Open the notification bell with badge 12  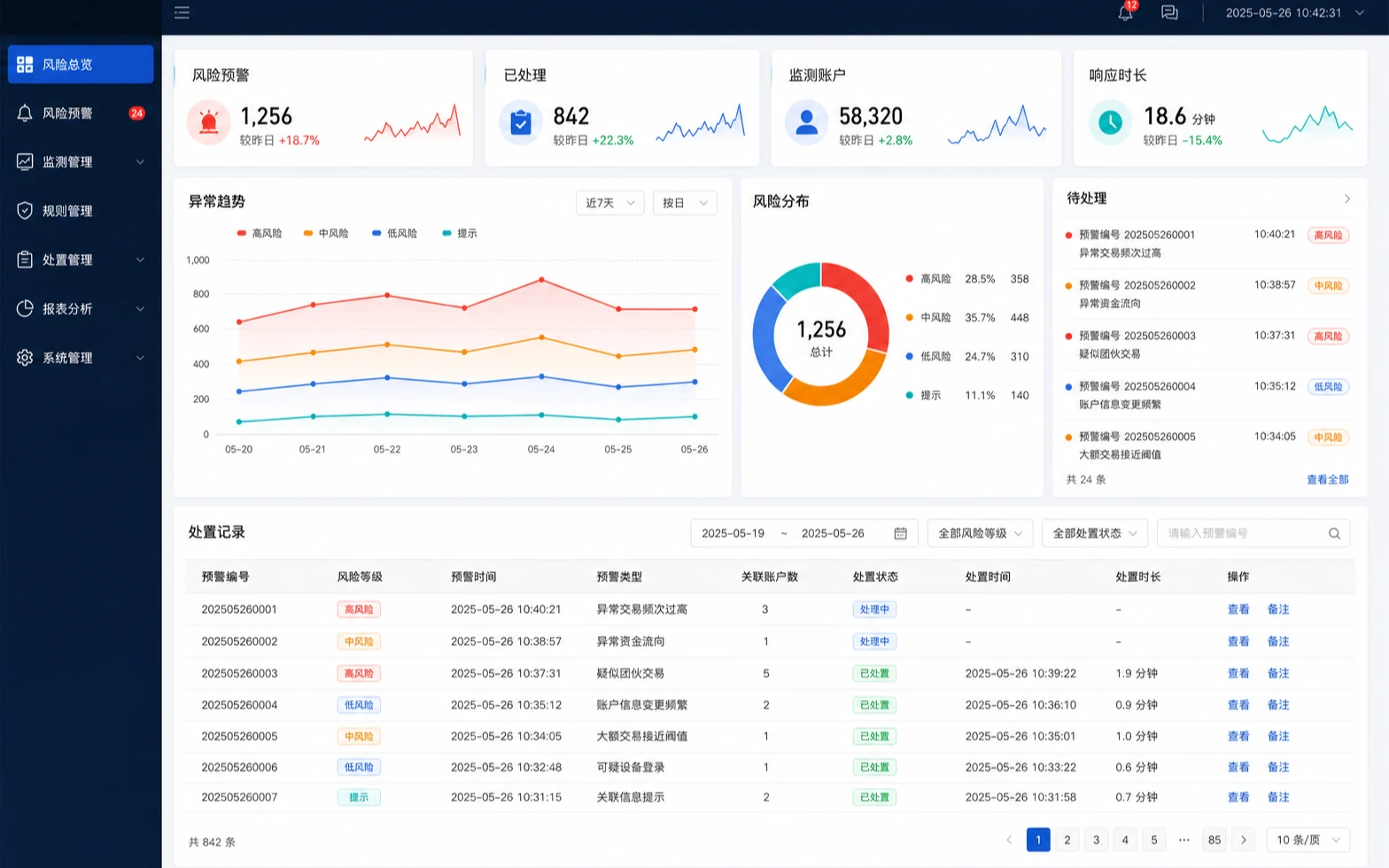tap(1125, 12)
